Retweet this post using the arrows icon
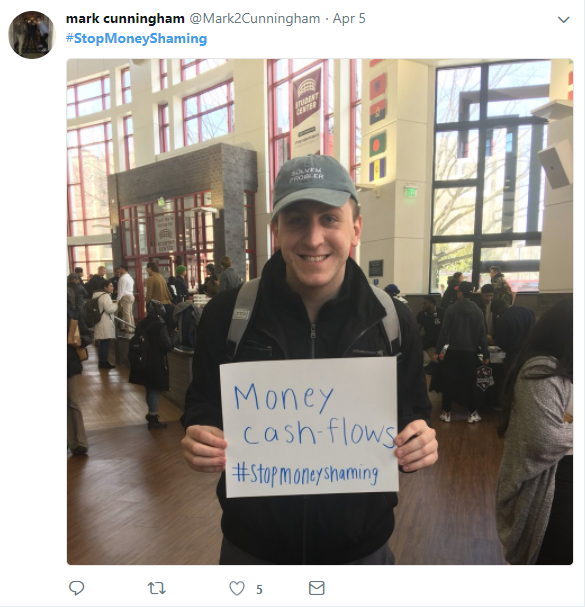Image resolution: width=585 pixels, height=607 pixels. click(157, 588)
